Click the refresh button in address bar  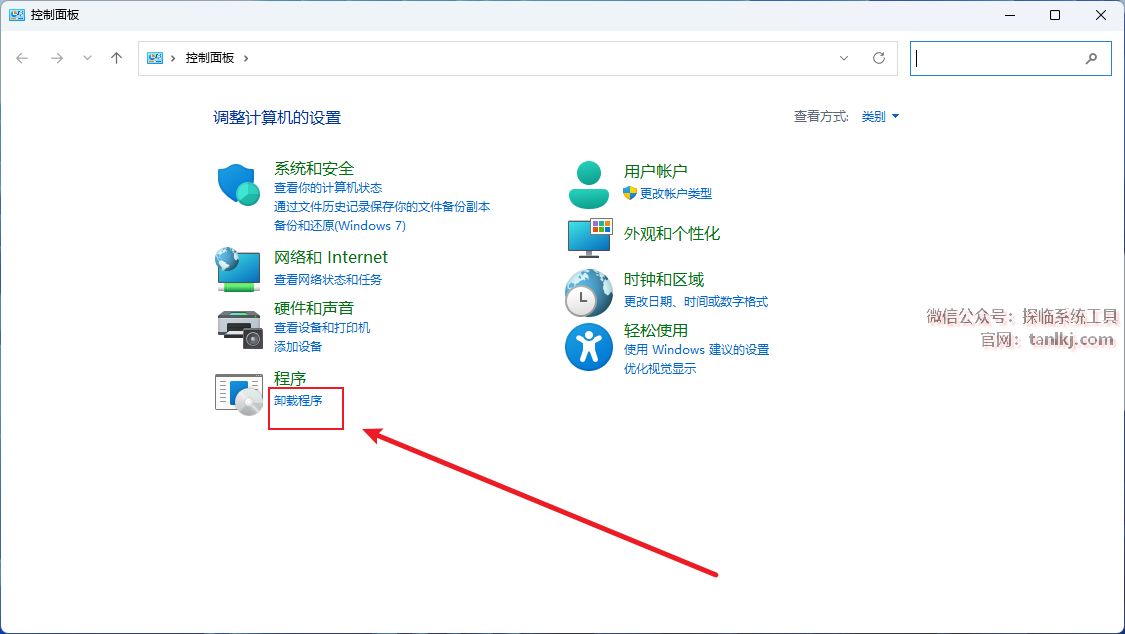point(879,58)
